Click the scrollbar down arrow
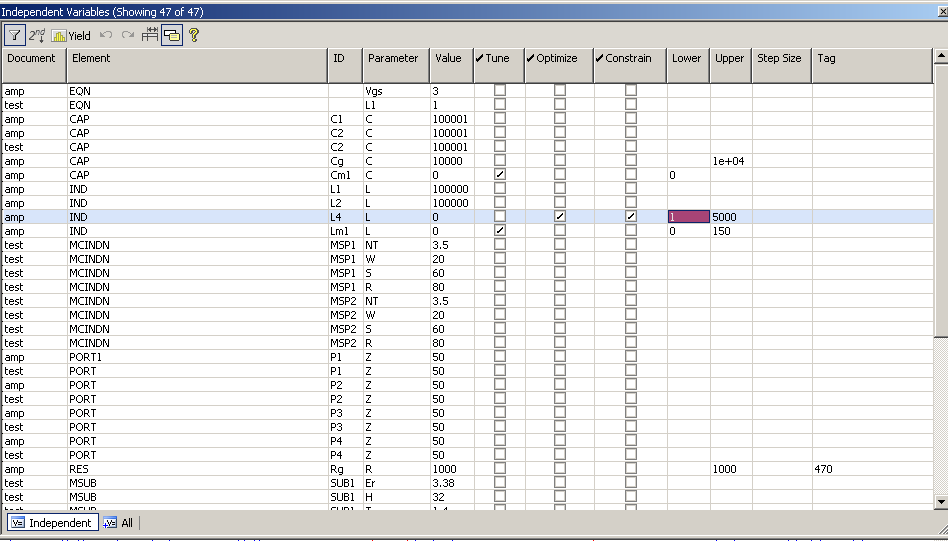 point(940,501)
